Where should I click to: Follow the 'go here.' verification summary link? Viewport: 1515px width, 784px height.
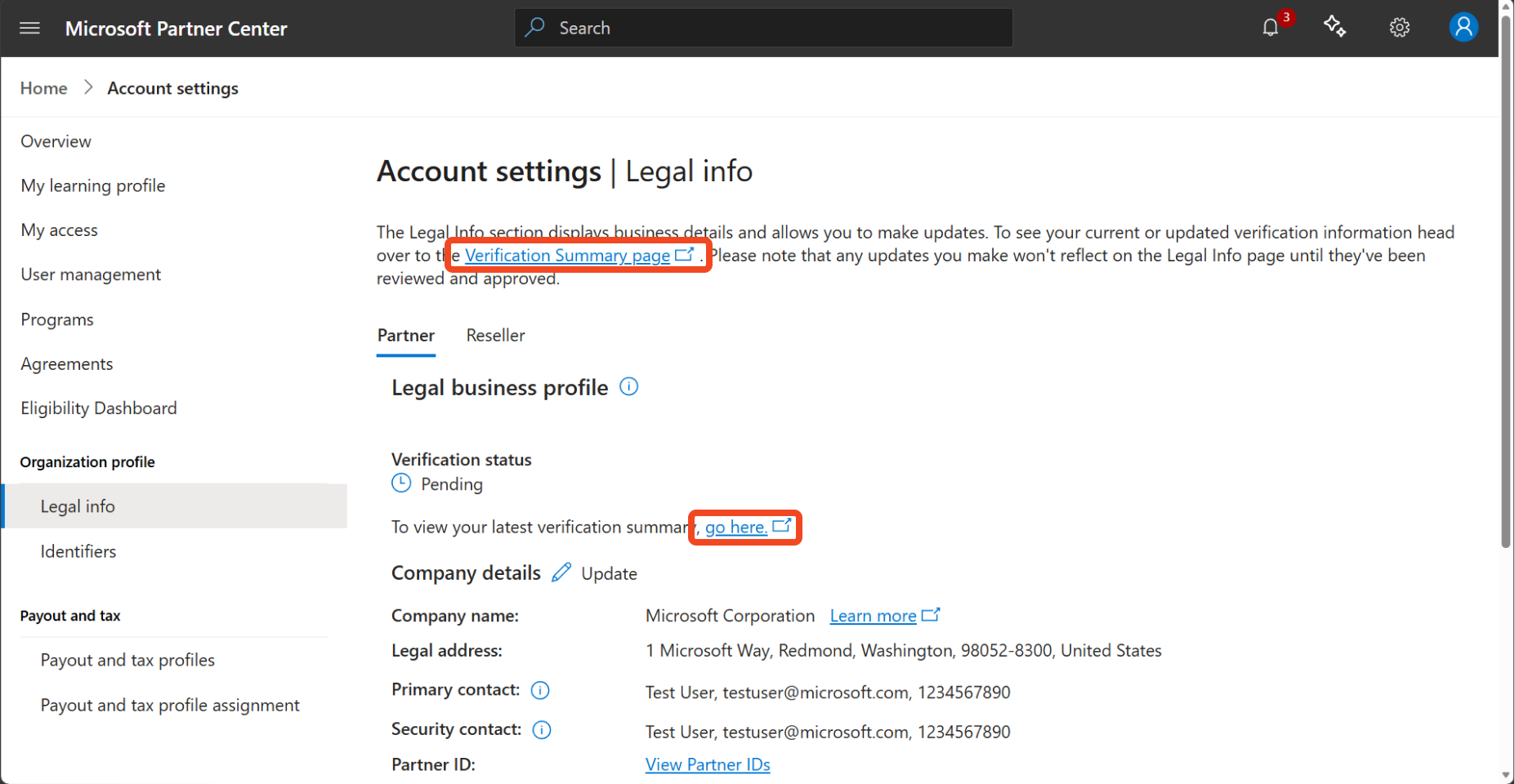[736, 528]
